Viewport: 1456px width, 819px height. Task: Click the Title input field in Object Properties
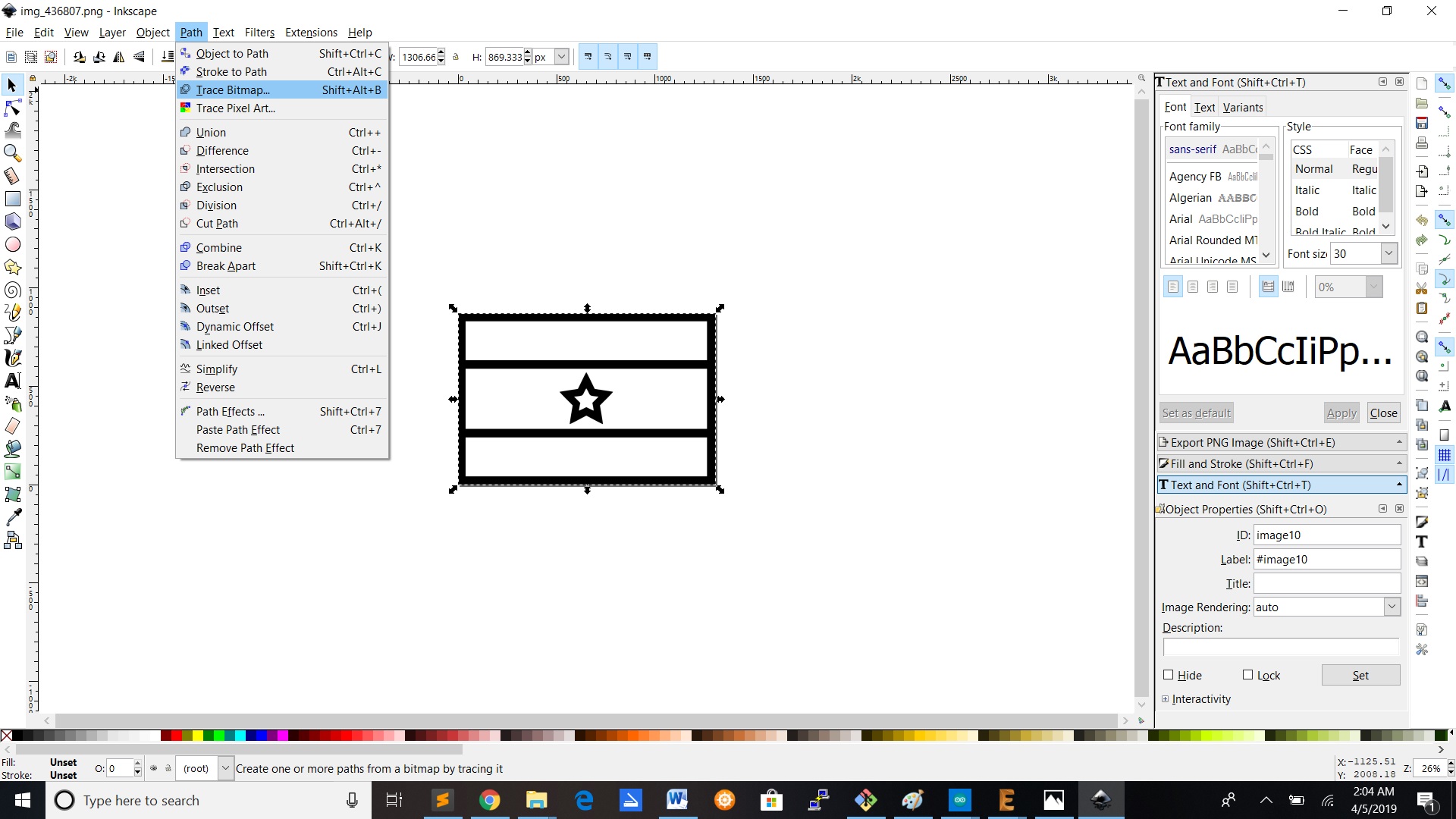(1326, 583)
